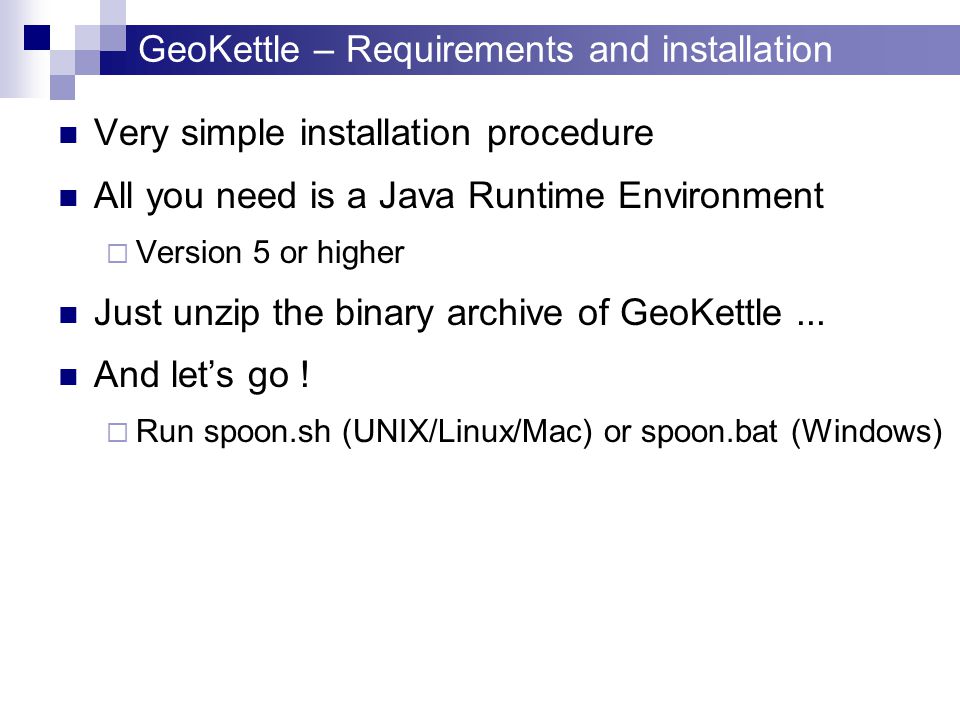Click the text 'And let's go !'

click(x=201, y=375)
